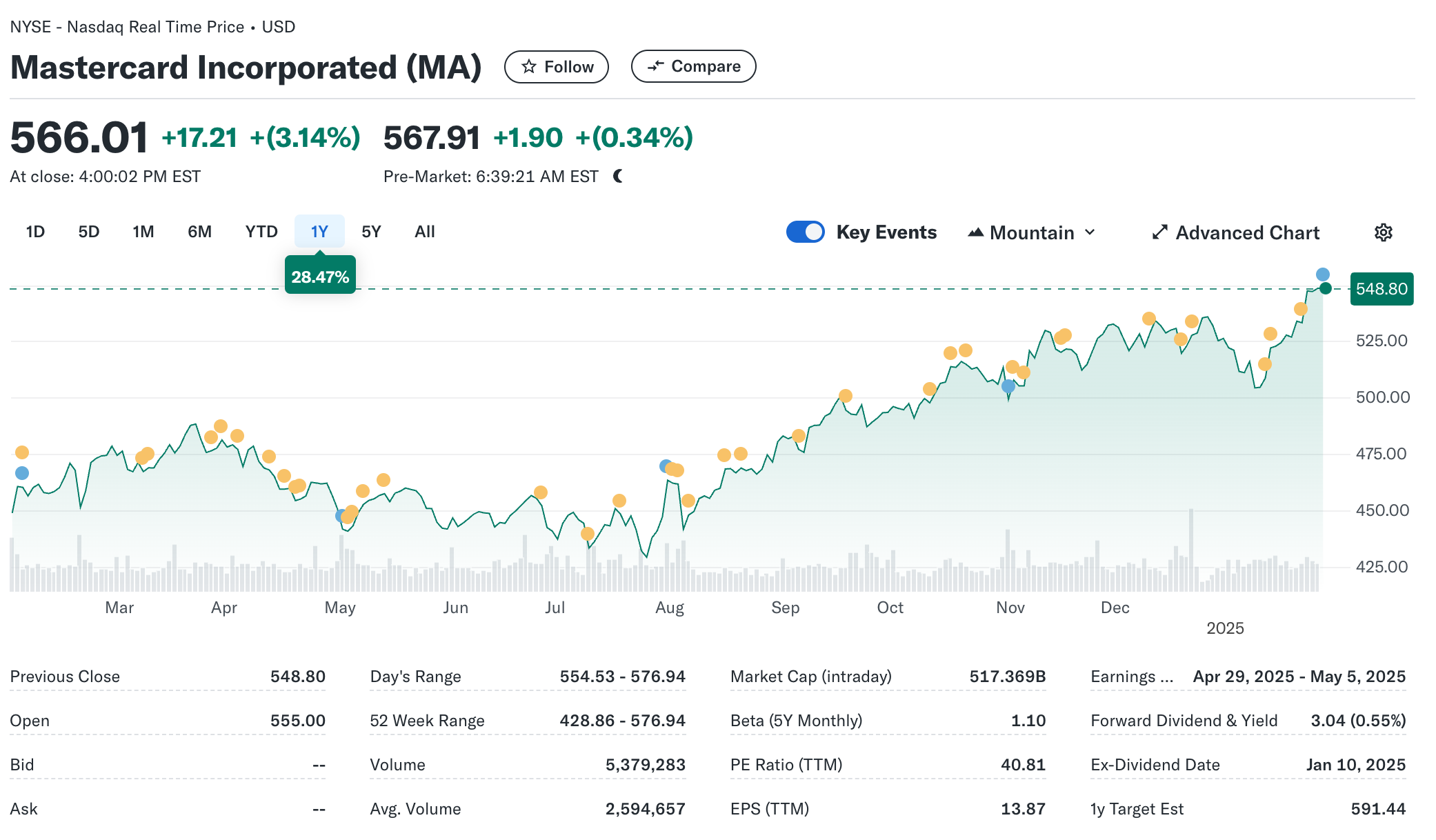Click the green current price dot on the chart
Screen dimensions: 1436x840
point(1325,288)
